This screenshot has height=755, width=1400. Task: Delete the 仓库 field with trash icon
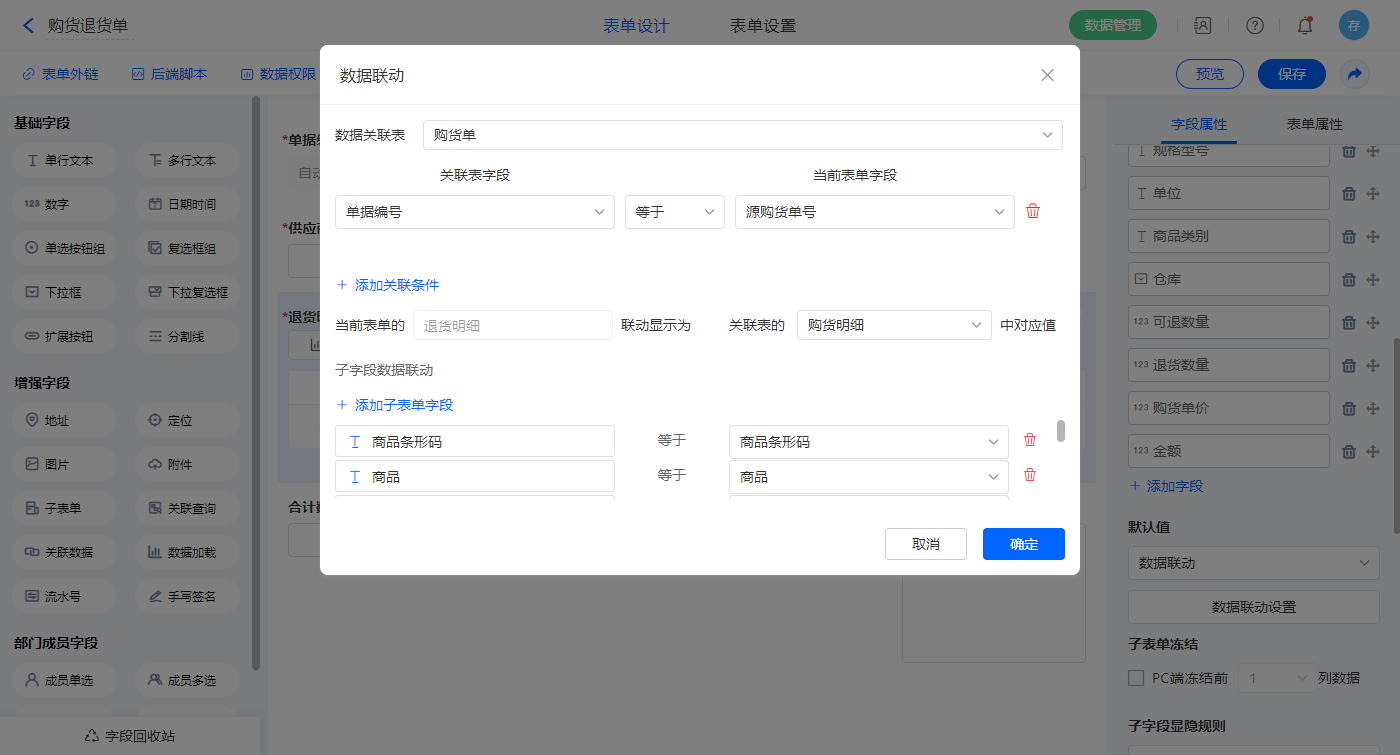1348,280
